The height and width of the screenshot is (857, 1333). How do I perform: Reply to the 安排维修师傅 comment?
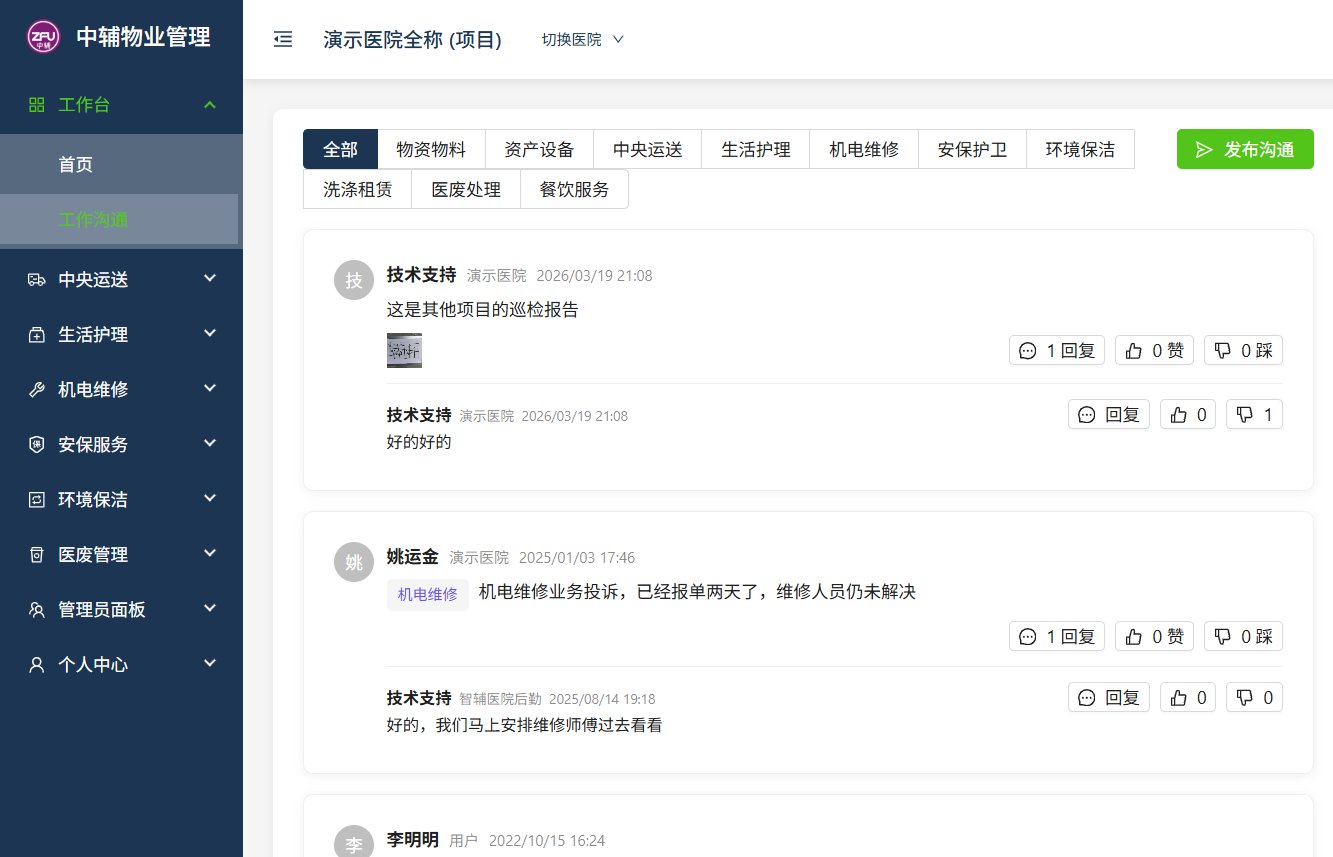coord(1109,697)
